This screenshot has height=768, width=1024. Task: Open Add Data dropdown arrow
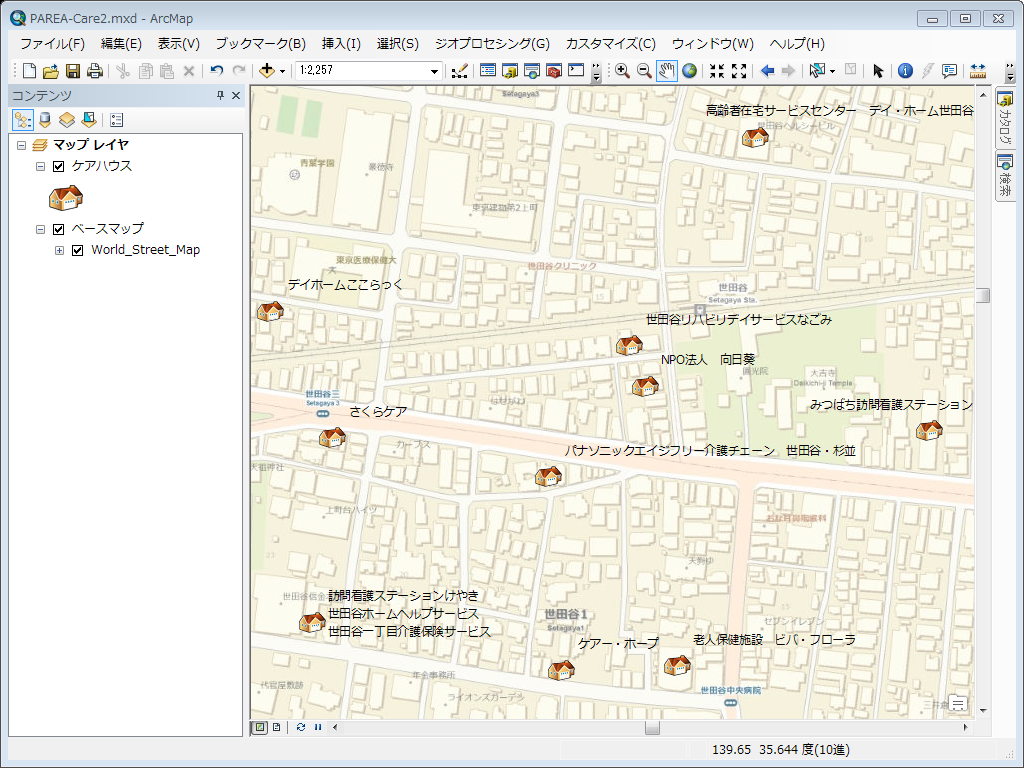click(282, 71)
